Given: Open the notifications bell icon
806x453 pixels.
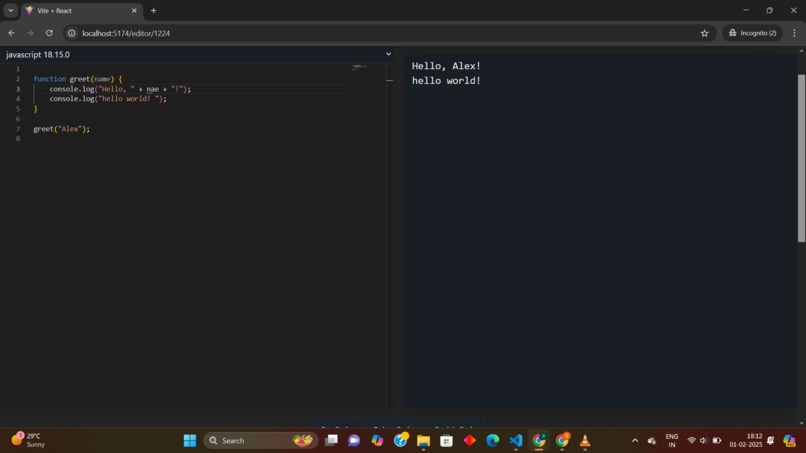Looking at the screenshot, I should tap(771, 441).
